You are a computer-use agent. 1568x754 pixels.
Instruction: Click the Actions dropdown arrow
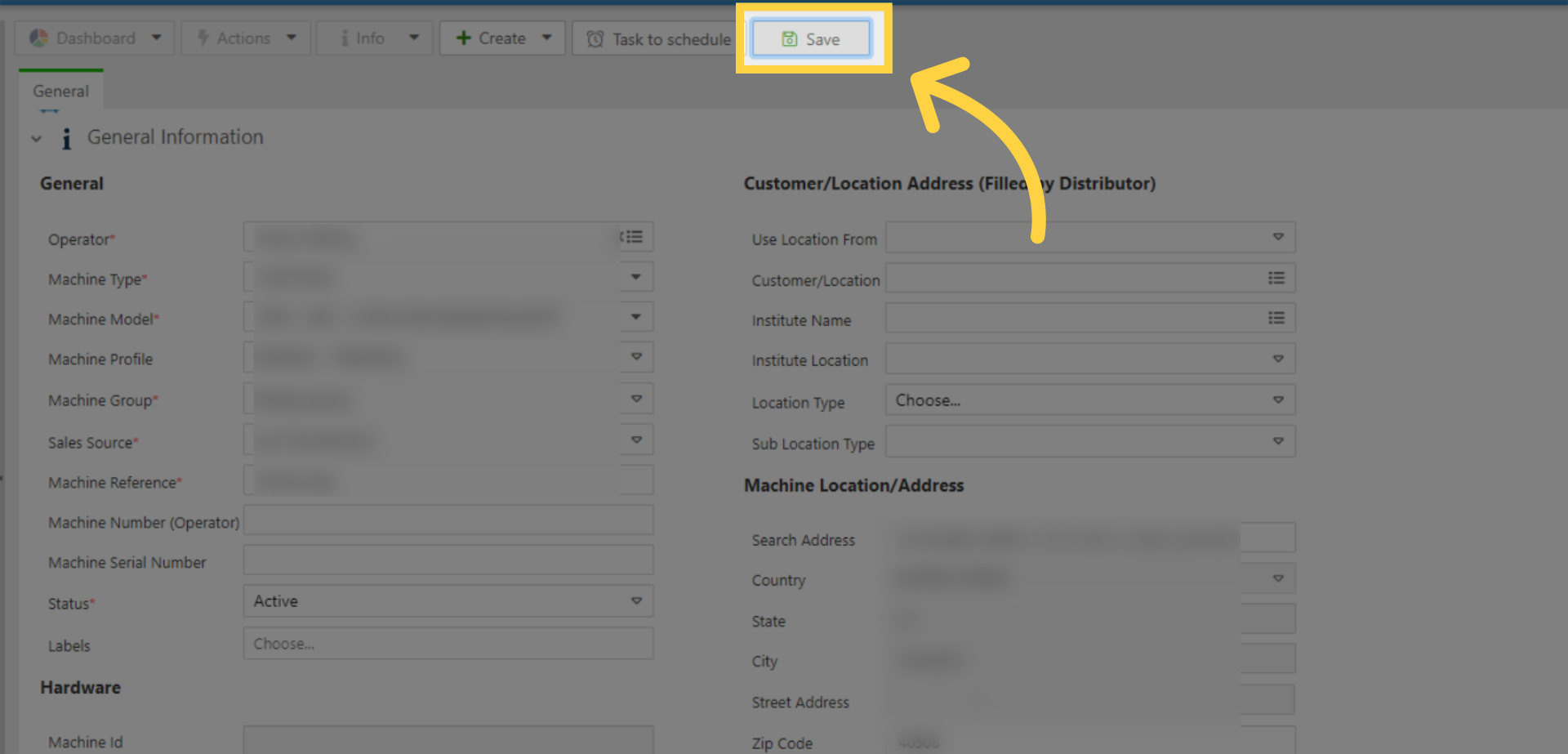tap(292, 38)
